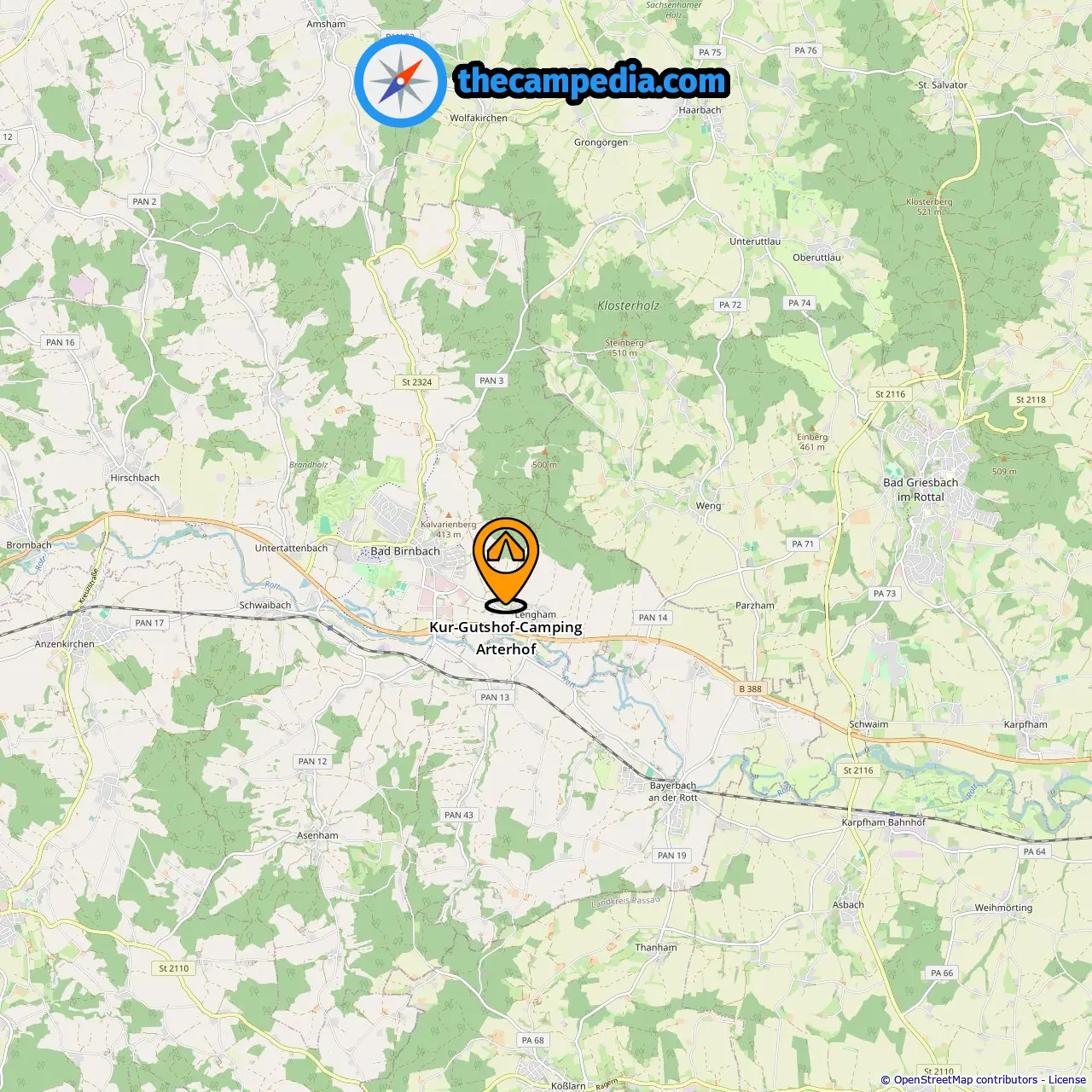Click the Steinberg 510 m peak marker
Image resolution: width=1092 pixels, height=1092 pixels.
coord(624,344)
